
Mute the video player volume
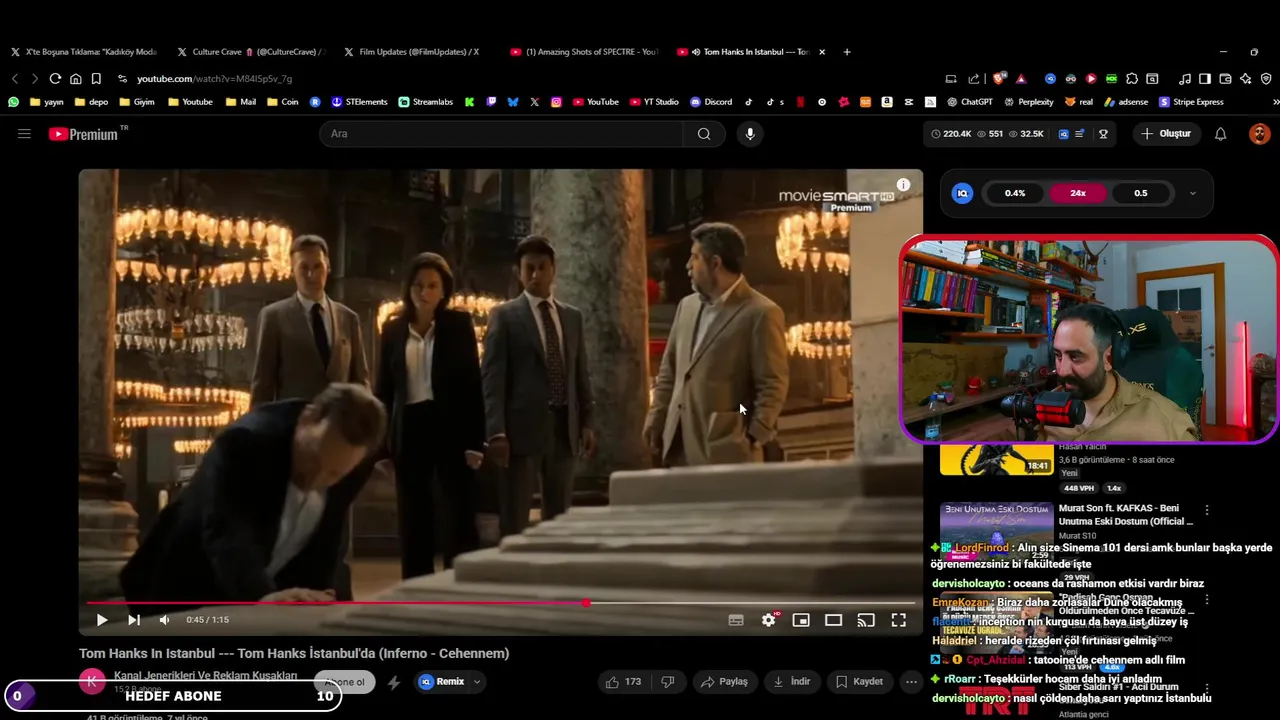[165, 620]
